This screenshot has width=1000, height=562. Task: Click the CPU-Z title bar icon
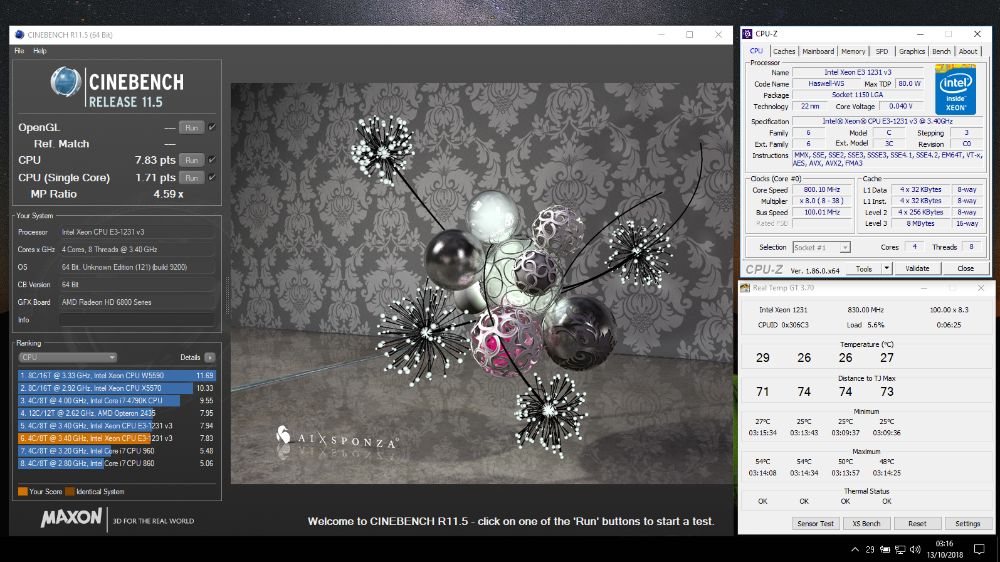pyautogui.click(x=747, y=34)
